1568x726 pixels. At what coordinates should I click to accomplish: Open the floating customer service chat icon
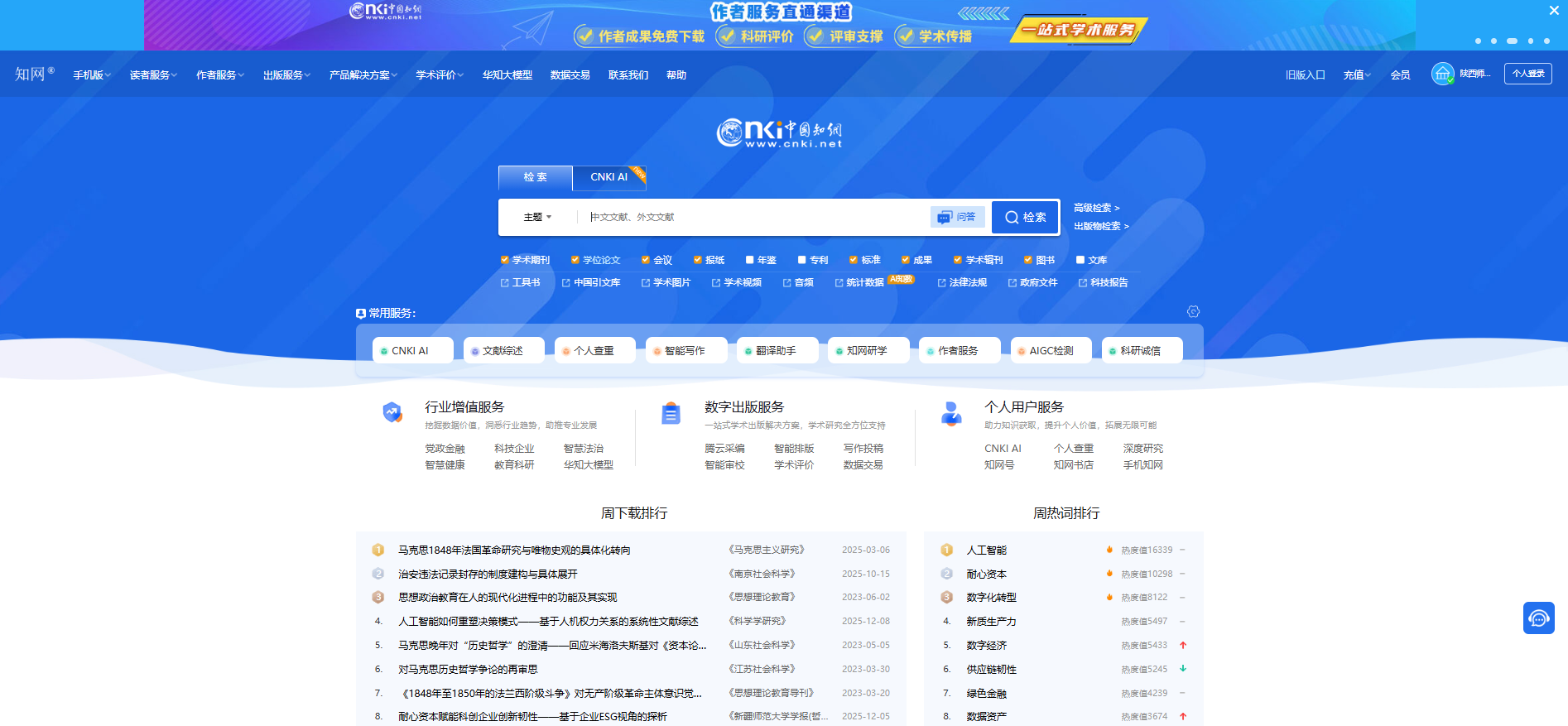pyautogui.click(x=1539, y=618)
